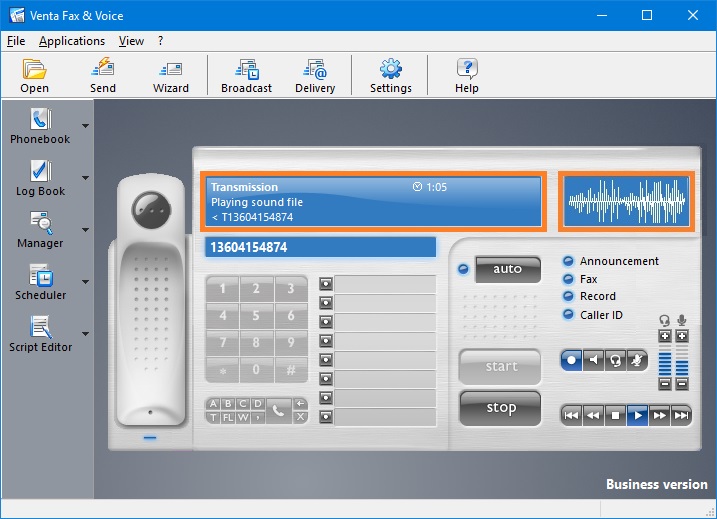717x519 pixels.
Task: Expand the Log Book dropdown arrow
Action: click(x=86, y=178)
